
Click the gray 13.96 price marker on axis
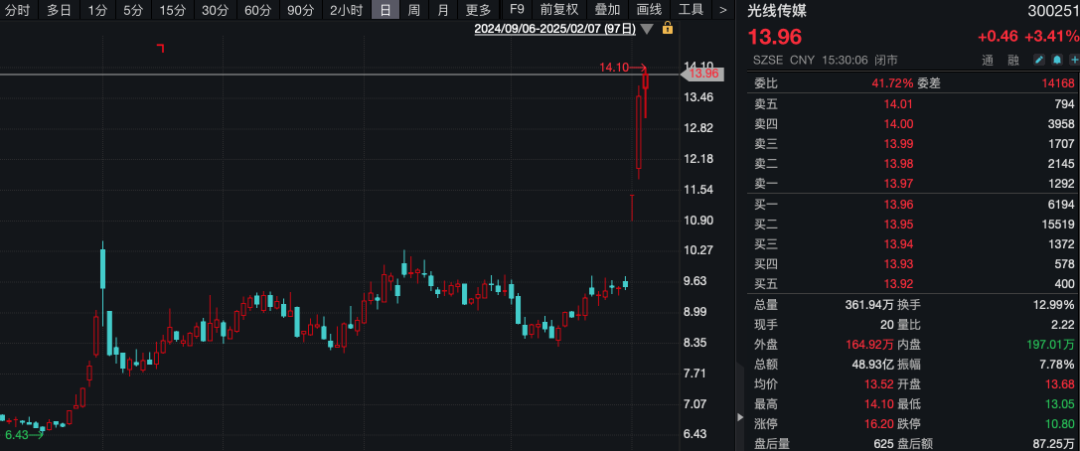point(703,74)
